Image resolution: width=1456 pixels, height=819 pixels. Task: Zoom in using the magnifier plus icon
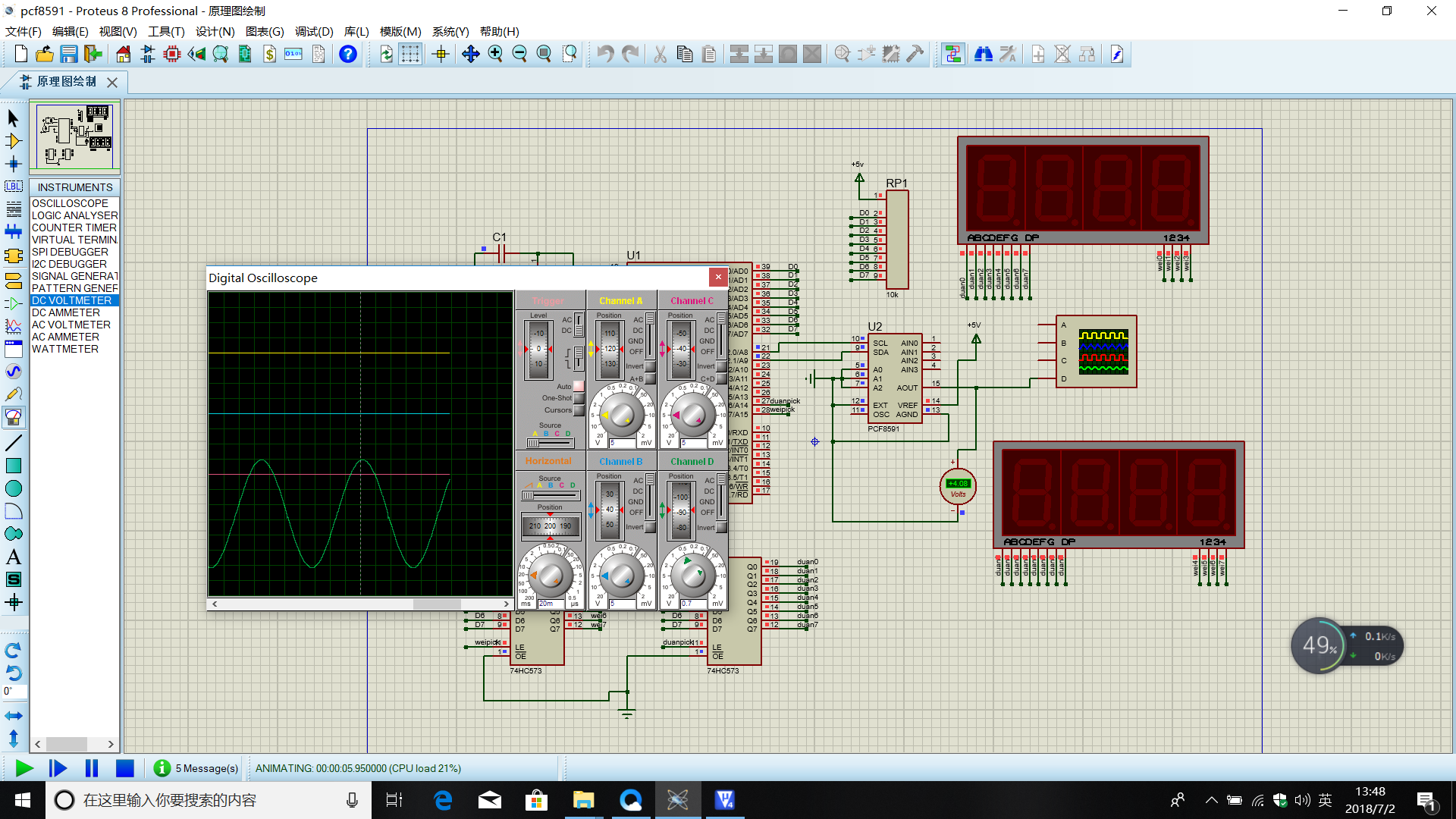coord(495,54)
